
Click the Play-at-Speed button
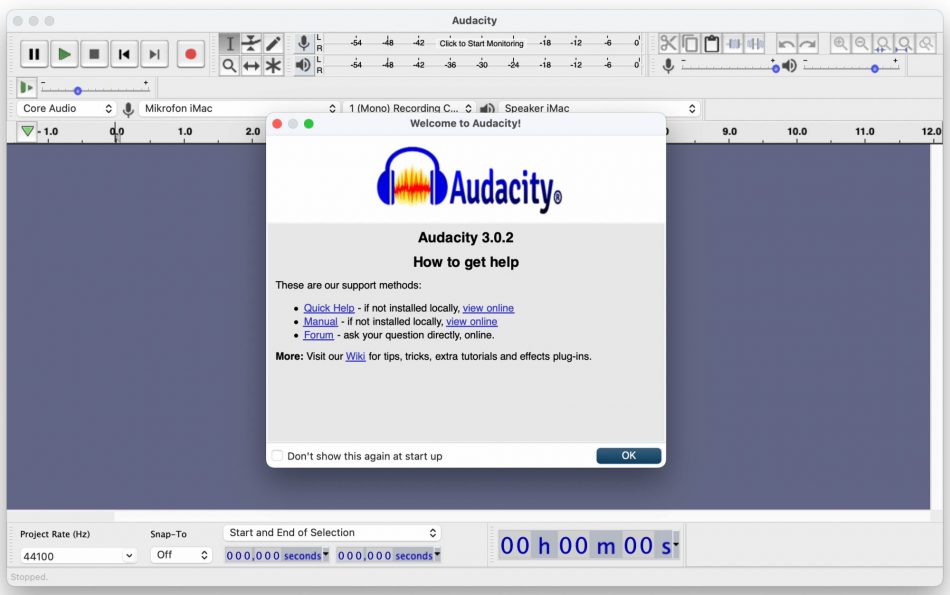[x=26, y=88]
